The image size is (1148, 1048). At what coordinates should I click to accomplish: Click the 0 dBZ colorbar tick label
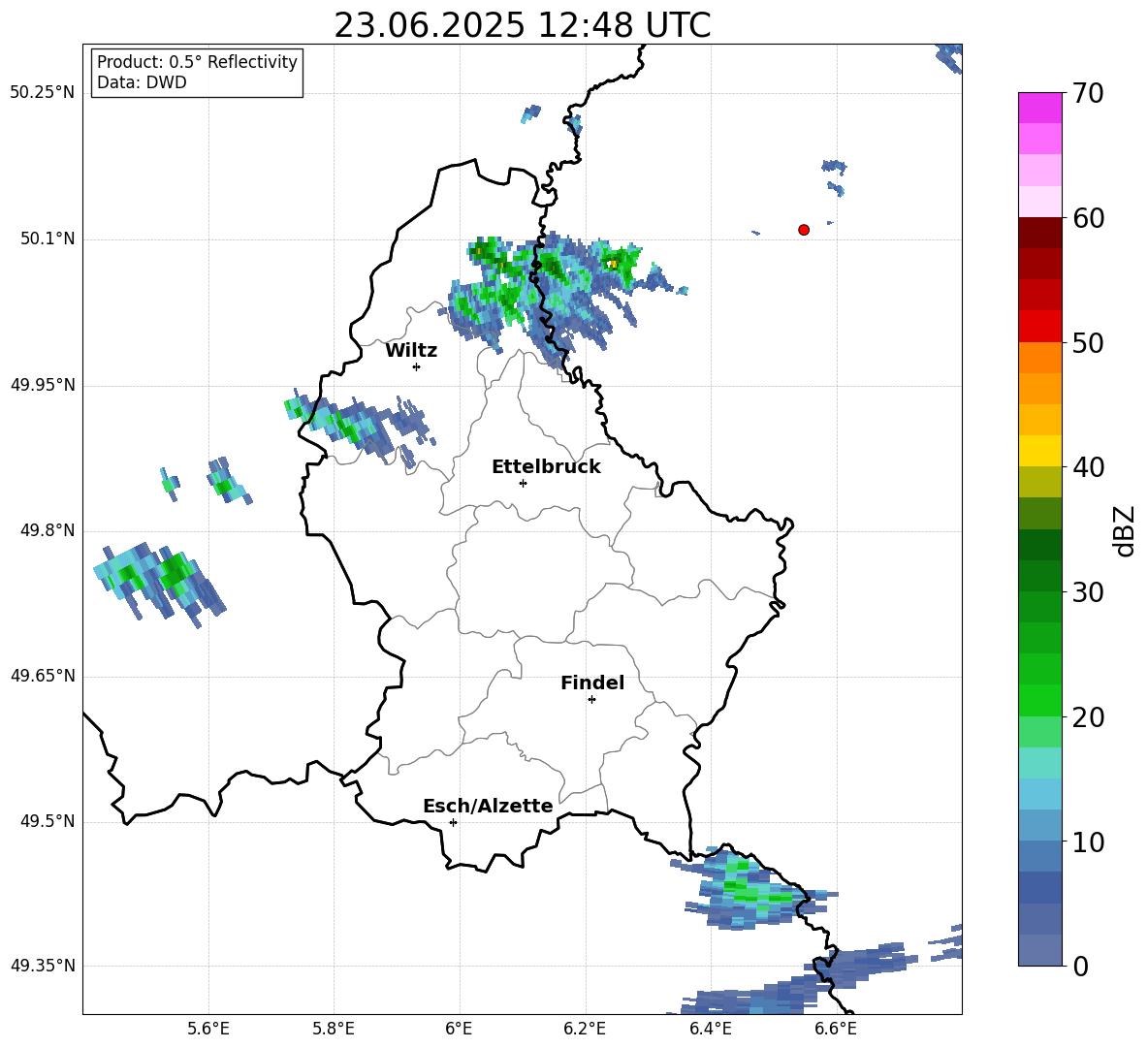pos(1080,966)
